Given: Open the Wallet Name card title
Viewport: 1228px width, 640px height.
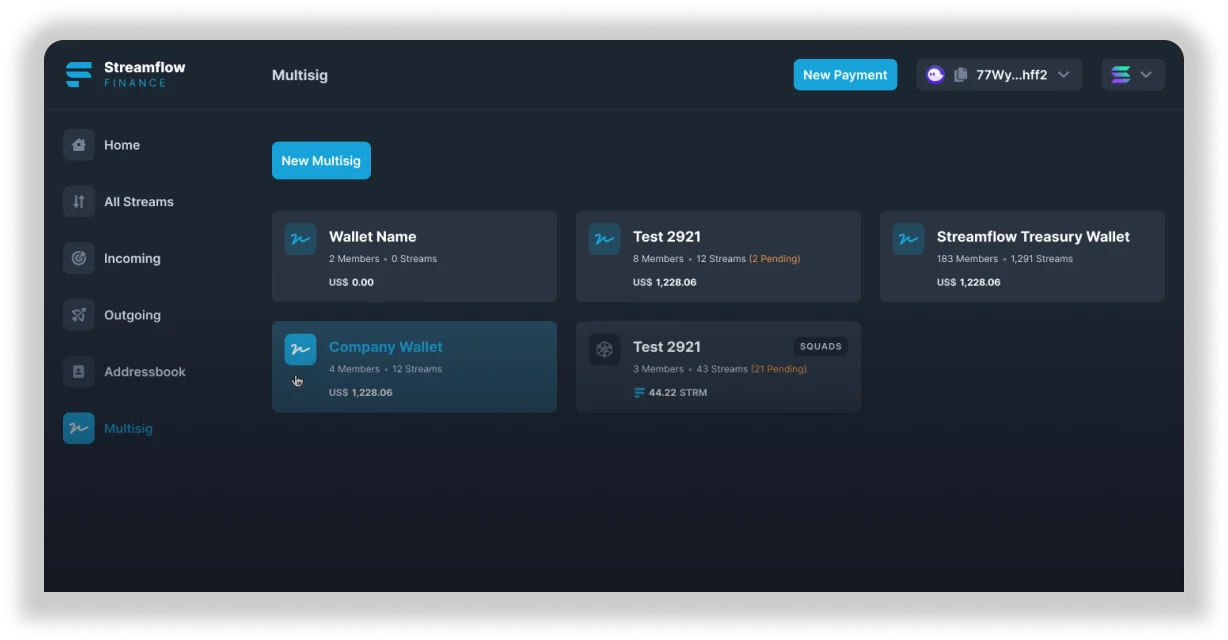Looking at the screenshot, I should tap(373, 237).
